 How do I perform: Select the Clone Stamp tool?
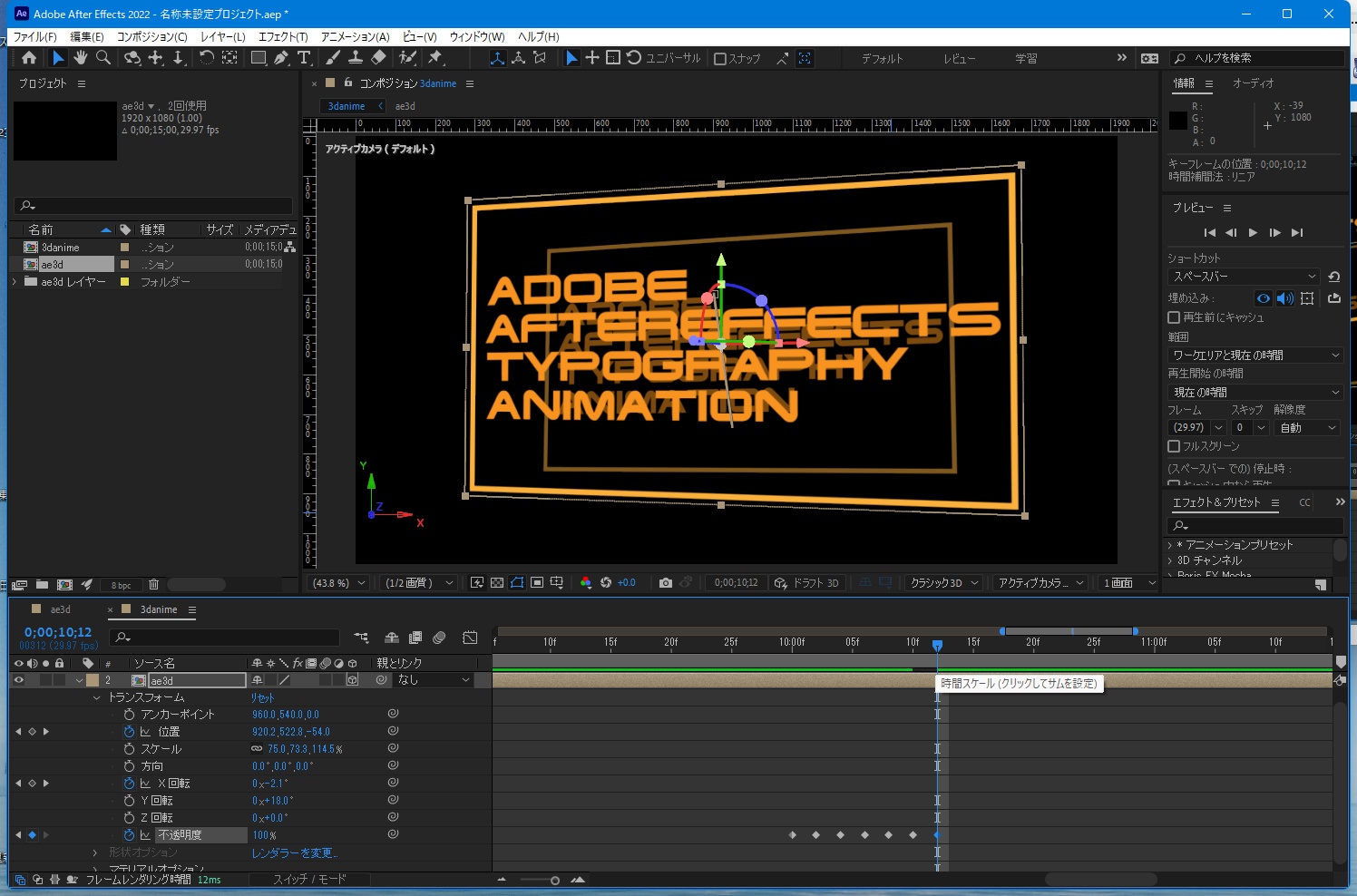(x=356, y=57)
